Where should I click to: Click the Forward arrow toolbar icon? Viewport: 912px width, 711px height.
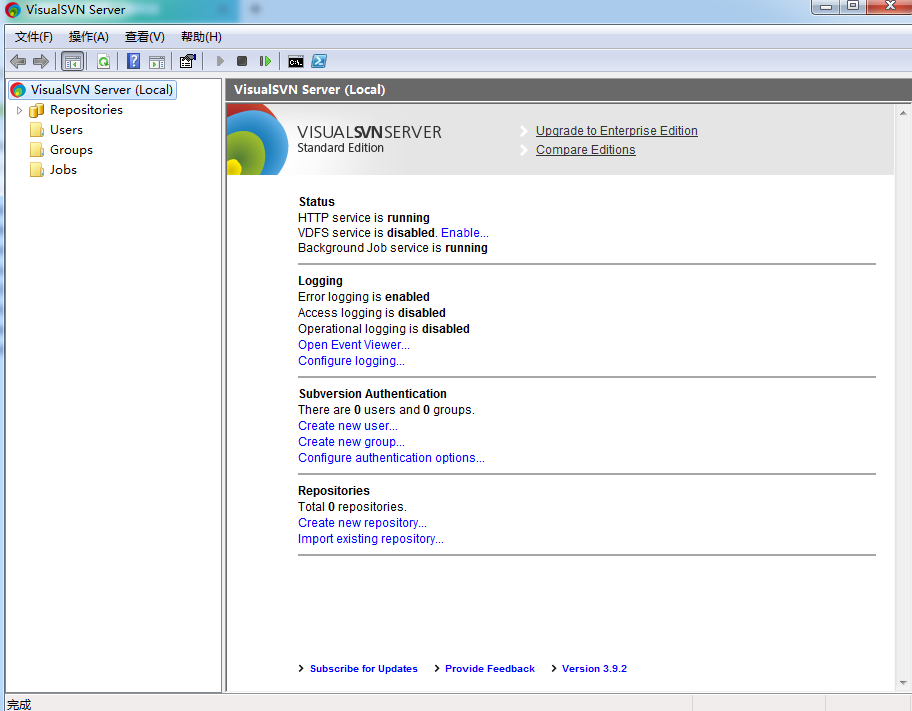click(x=41, y=61)
